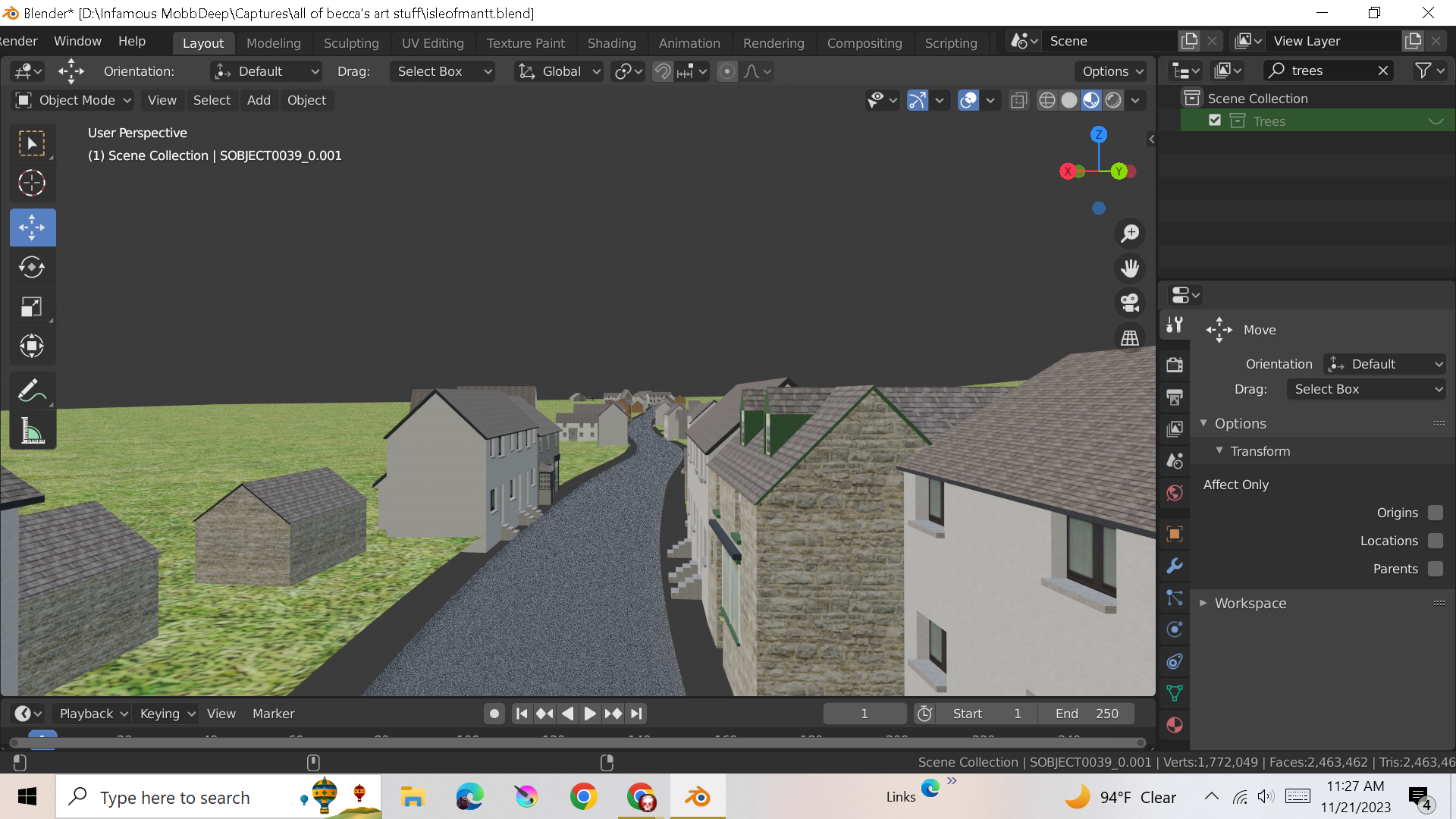Click the 3D Cursor tool
1456x819 pixels.
(32, 183)
